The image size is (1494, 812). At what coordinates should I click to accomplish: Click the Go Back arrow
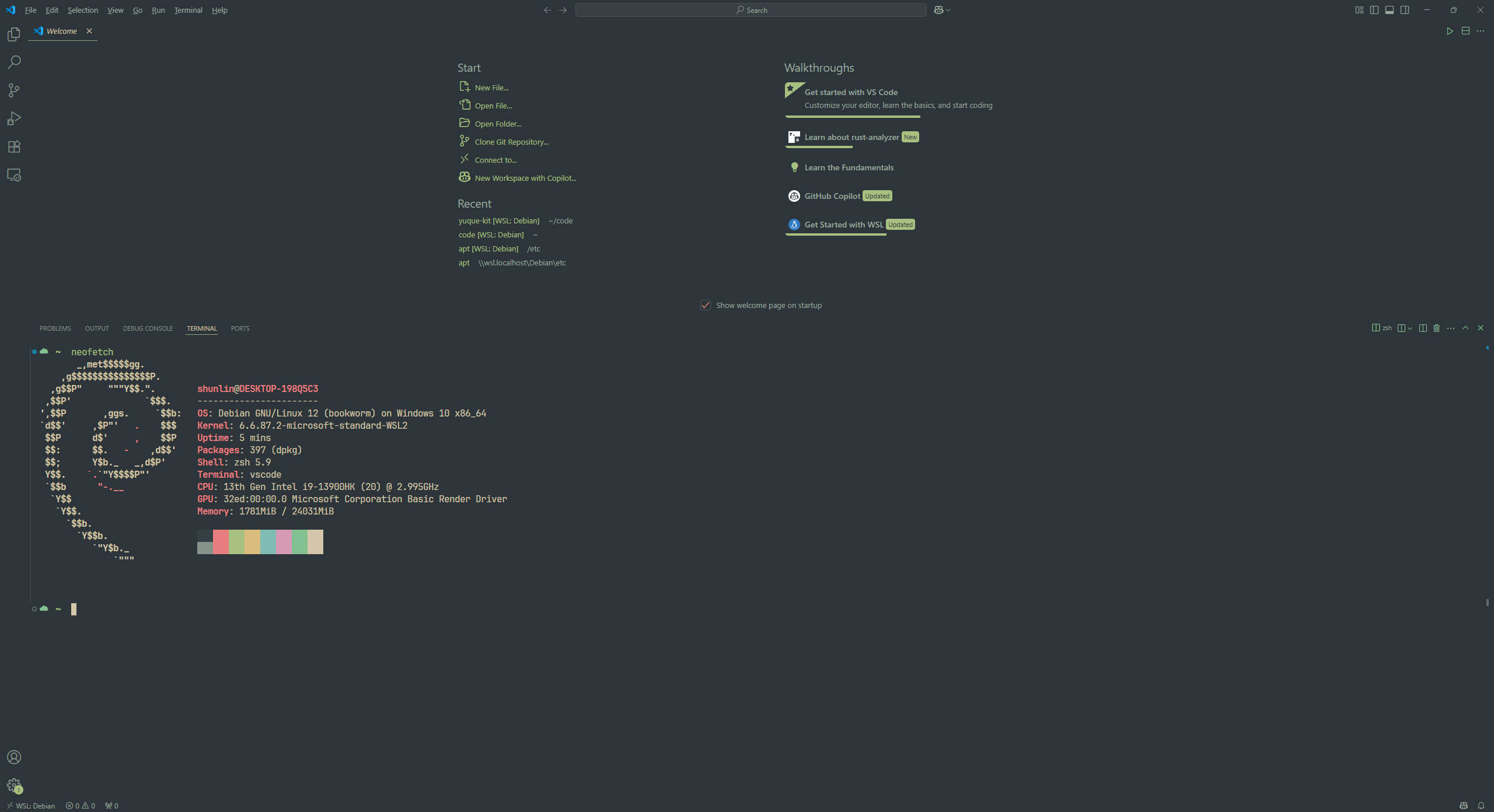[547, 10]
